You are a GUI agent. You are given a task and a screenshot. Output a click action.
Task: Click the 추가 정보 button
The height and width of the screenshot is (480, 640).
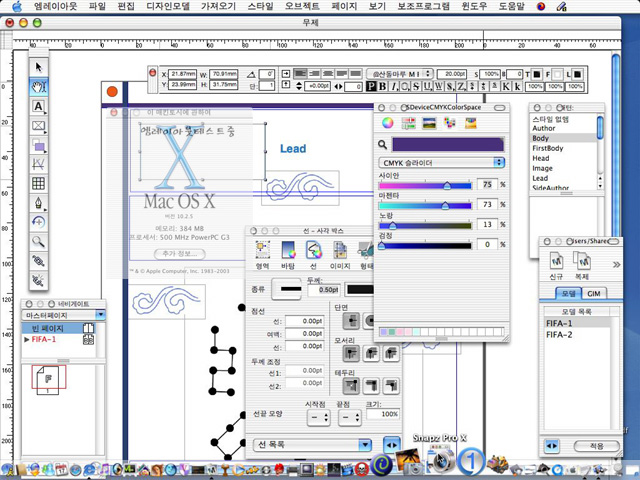[x=182, y=254]
